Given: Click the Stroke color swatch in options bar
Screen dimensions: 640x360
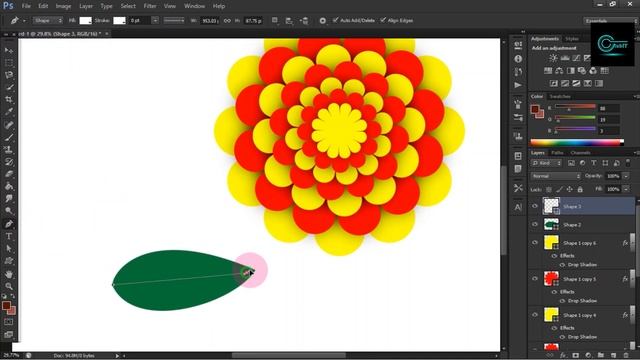Looking at the screenshot, I should pos(119,20).
